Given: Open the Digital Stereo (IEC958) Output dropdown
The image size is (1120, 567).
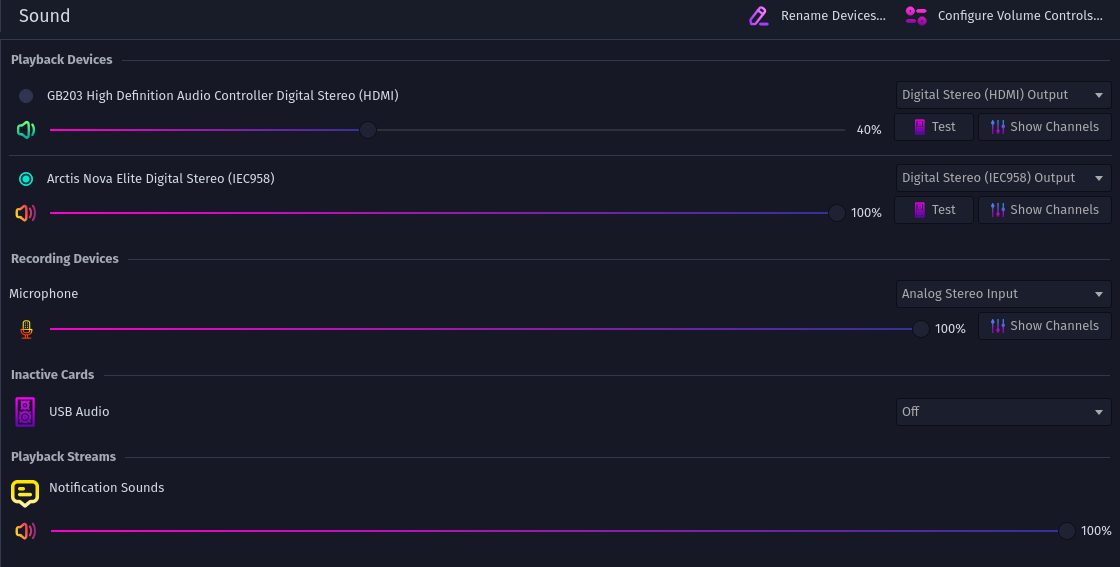Looking at the screenshot, I should (x=1003, y=178).
